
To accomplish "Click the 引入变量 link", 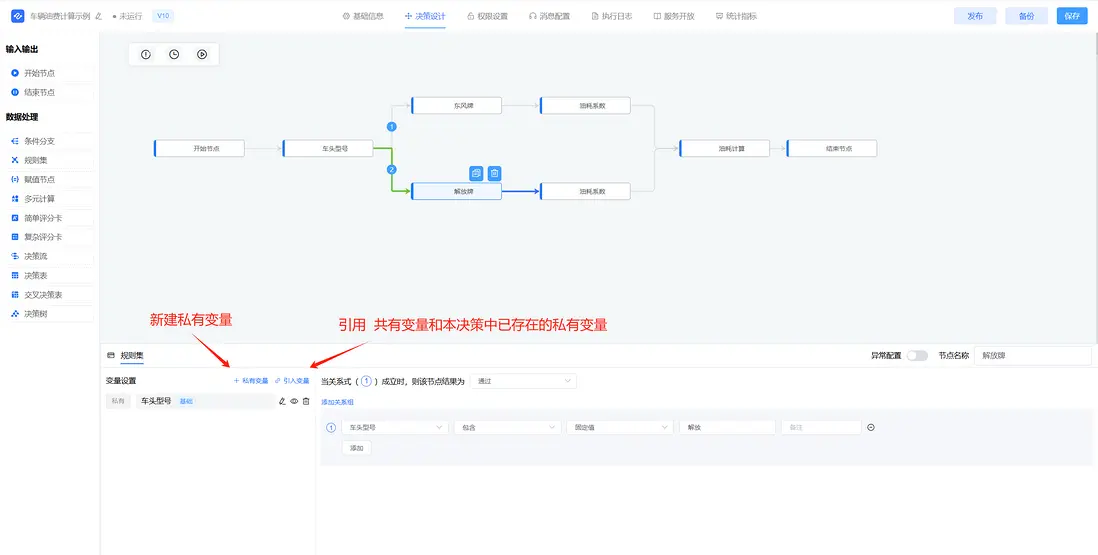I will click(x=292, y=381).
